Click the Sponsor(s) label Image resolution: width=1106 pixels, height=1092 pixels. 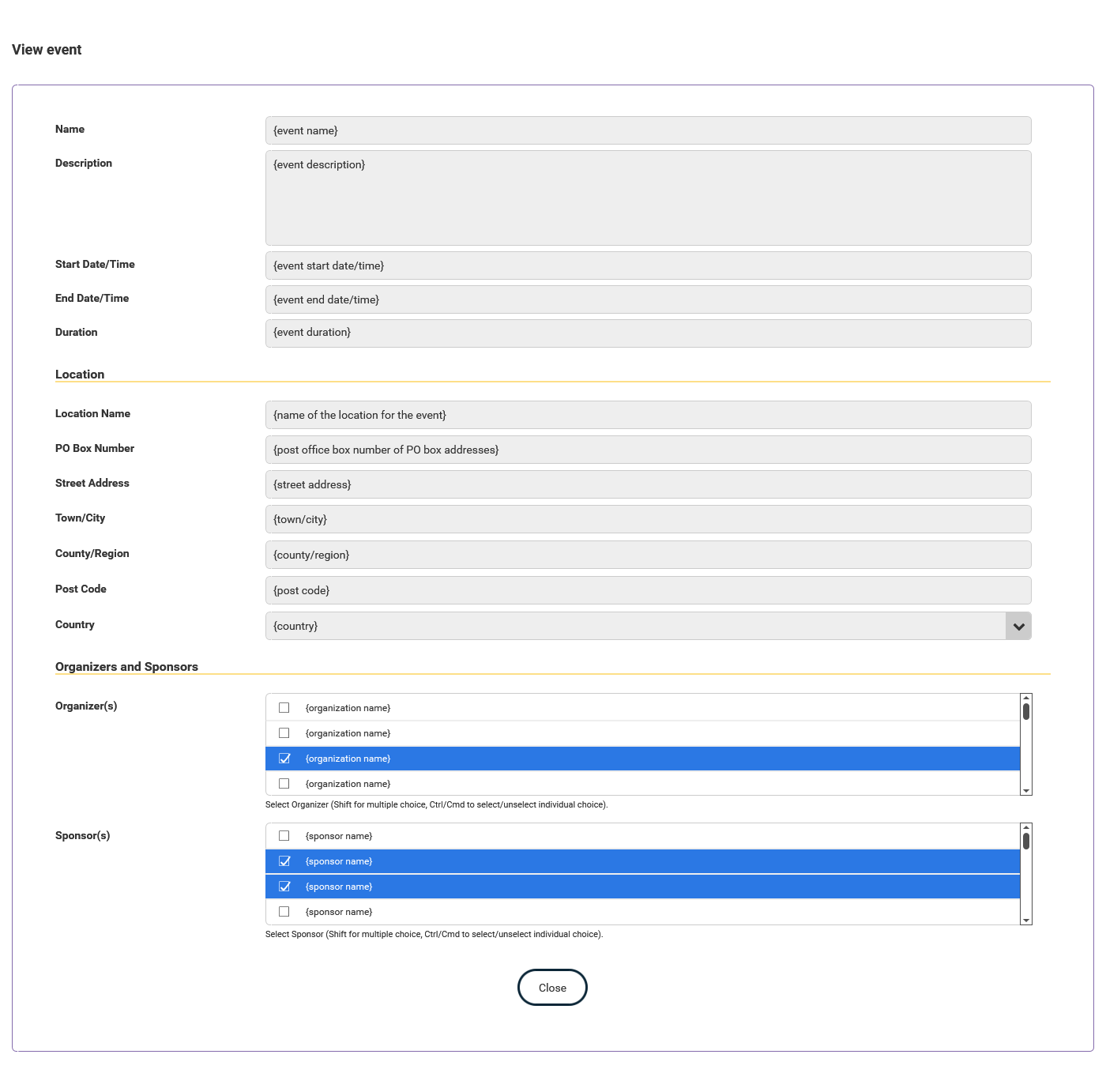(x=82, y=835)
